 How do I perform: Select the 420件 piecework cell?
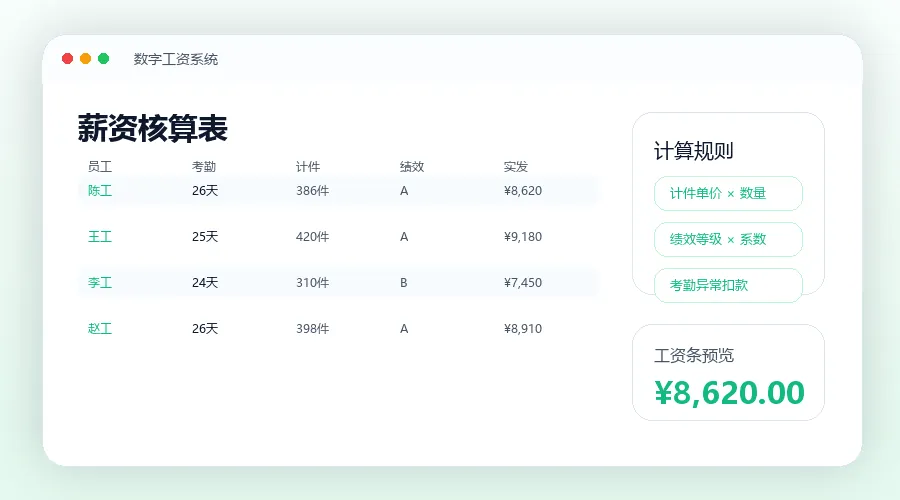312,237
